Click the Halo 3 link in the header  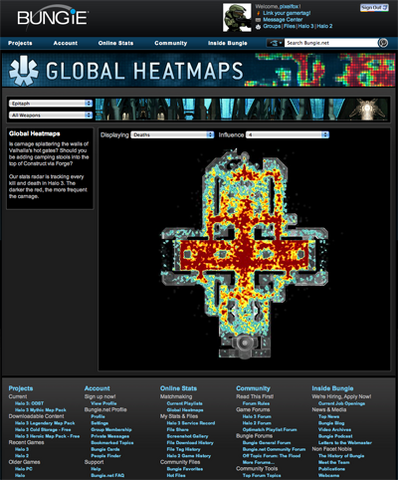tap(306, 26)
